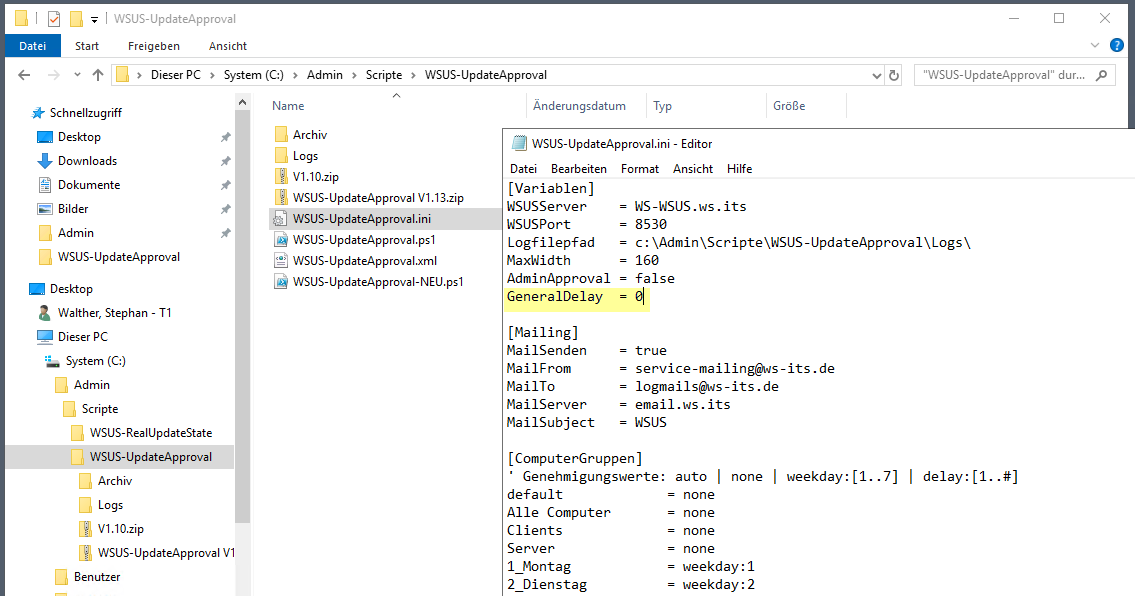This screenshot has height=596, width=1135.
Task: Open the Quick Access Toolbar customize dropdown
Action: click(94, 20)
